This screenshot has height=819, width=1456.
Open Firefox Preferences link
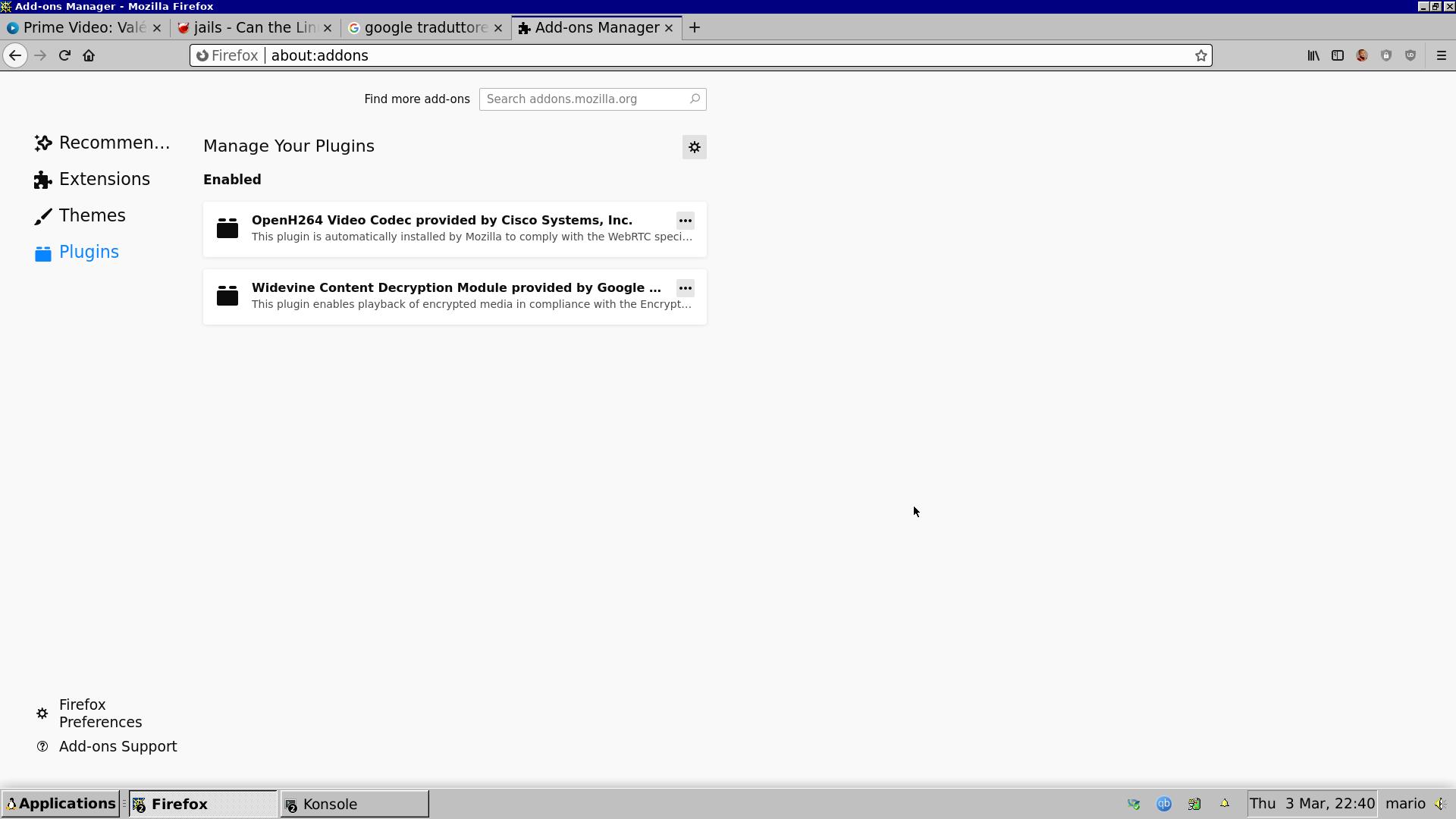[100, 713]
